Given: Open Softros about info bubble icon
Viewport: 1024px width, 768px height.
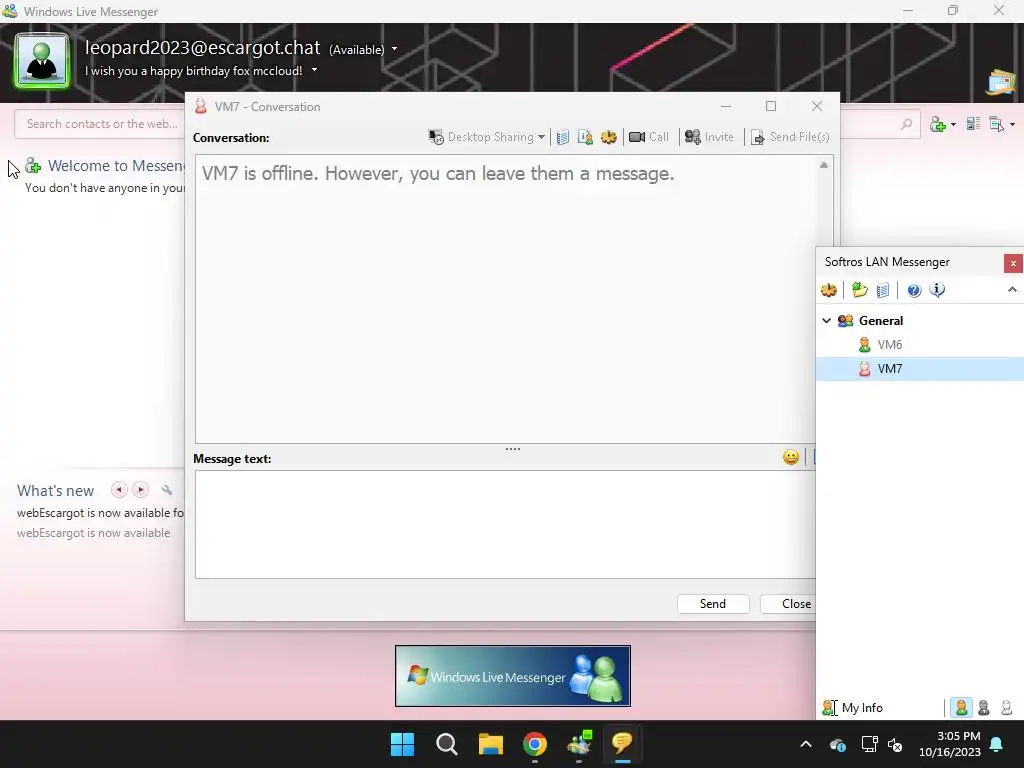Looking at the screenshot, I should click(937, 290).
